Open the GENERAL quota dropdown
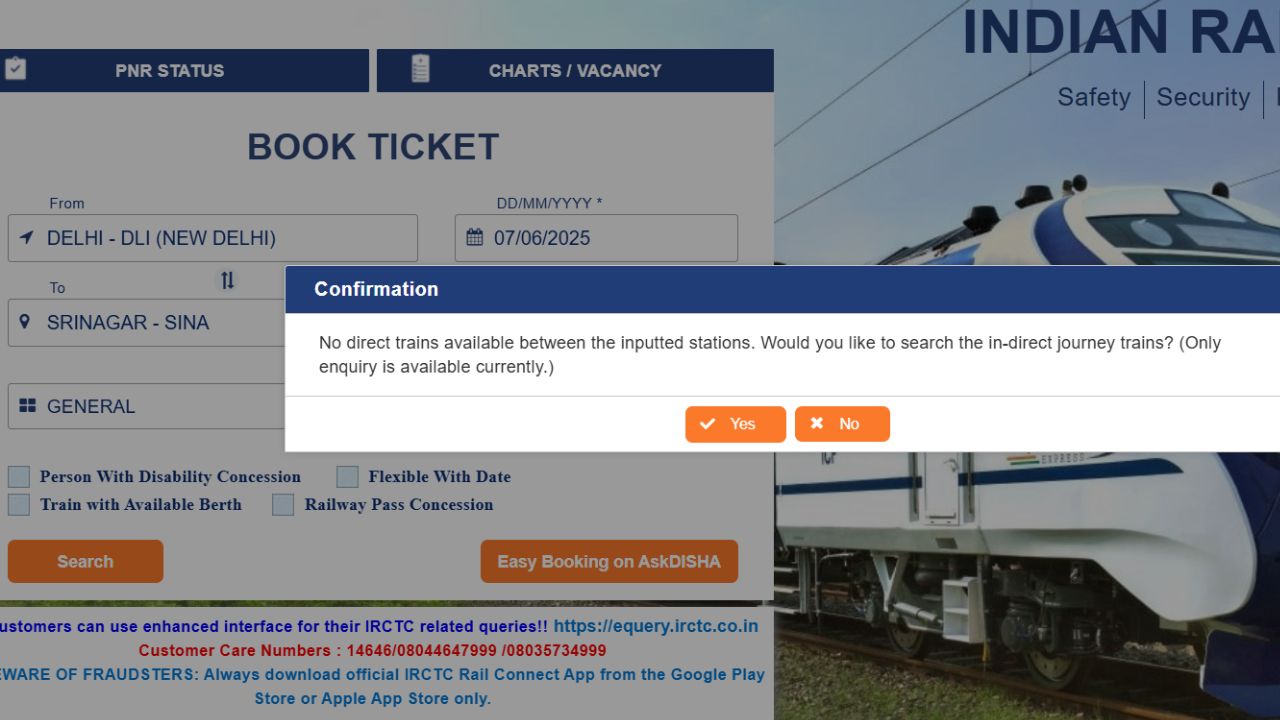 (x=147, y=406)
